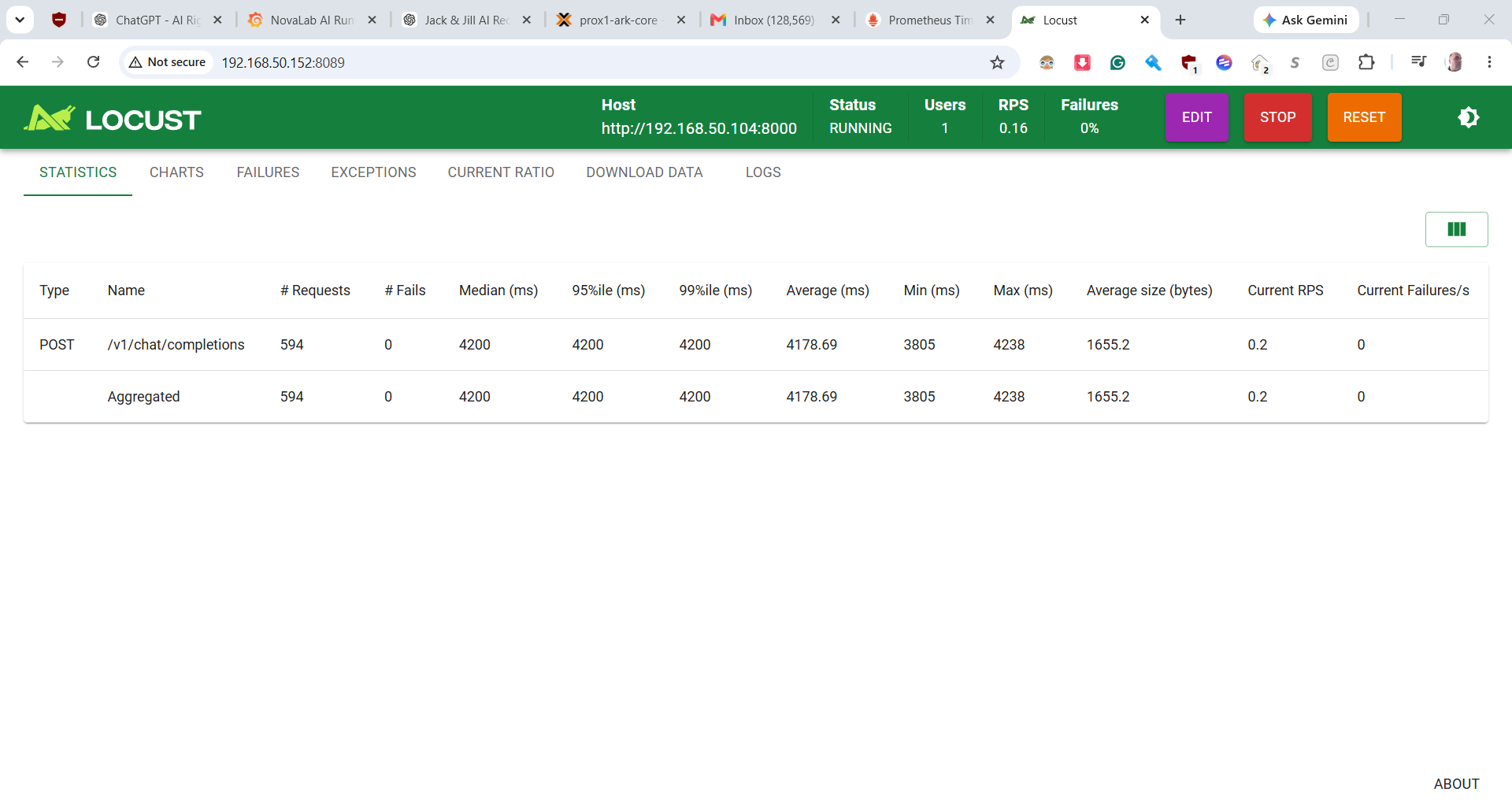1512x803 pixels.
Task: Open the media control playlist icon
Action: [x=1418, y=62]
